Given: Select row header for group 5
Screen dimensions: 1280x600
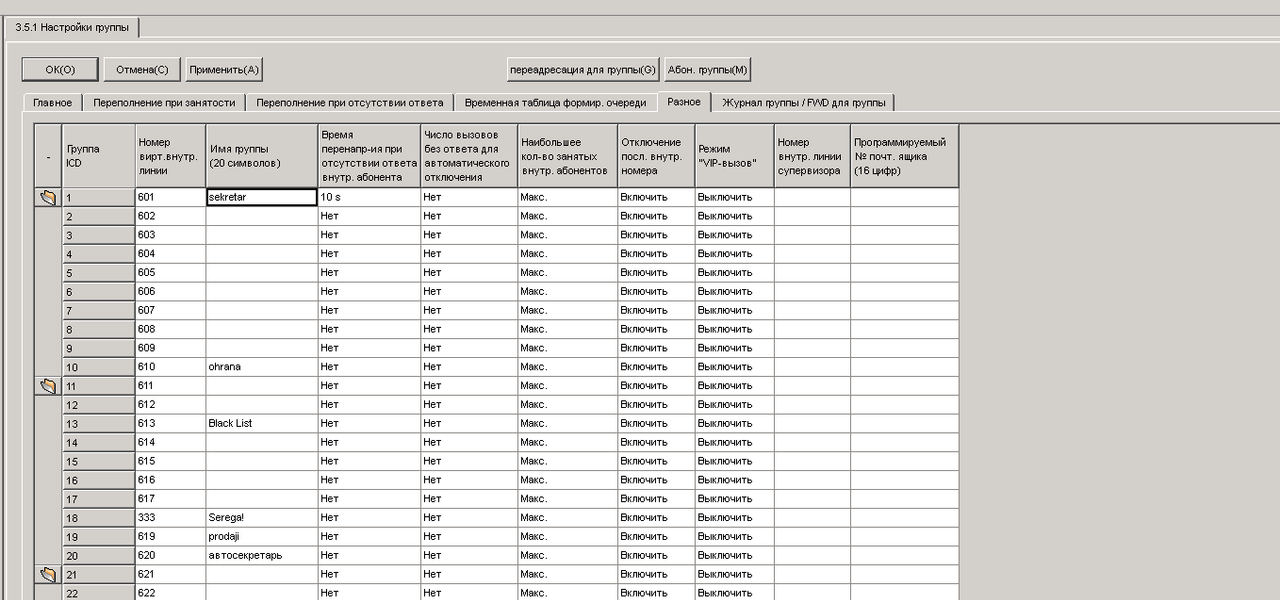Looking at the screenshot, I should click(99, 273).
